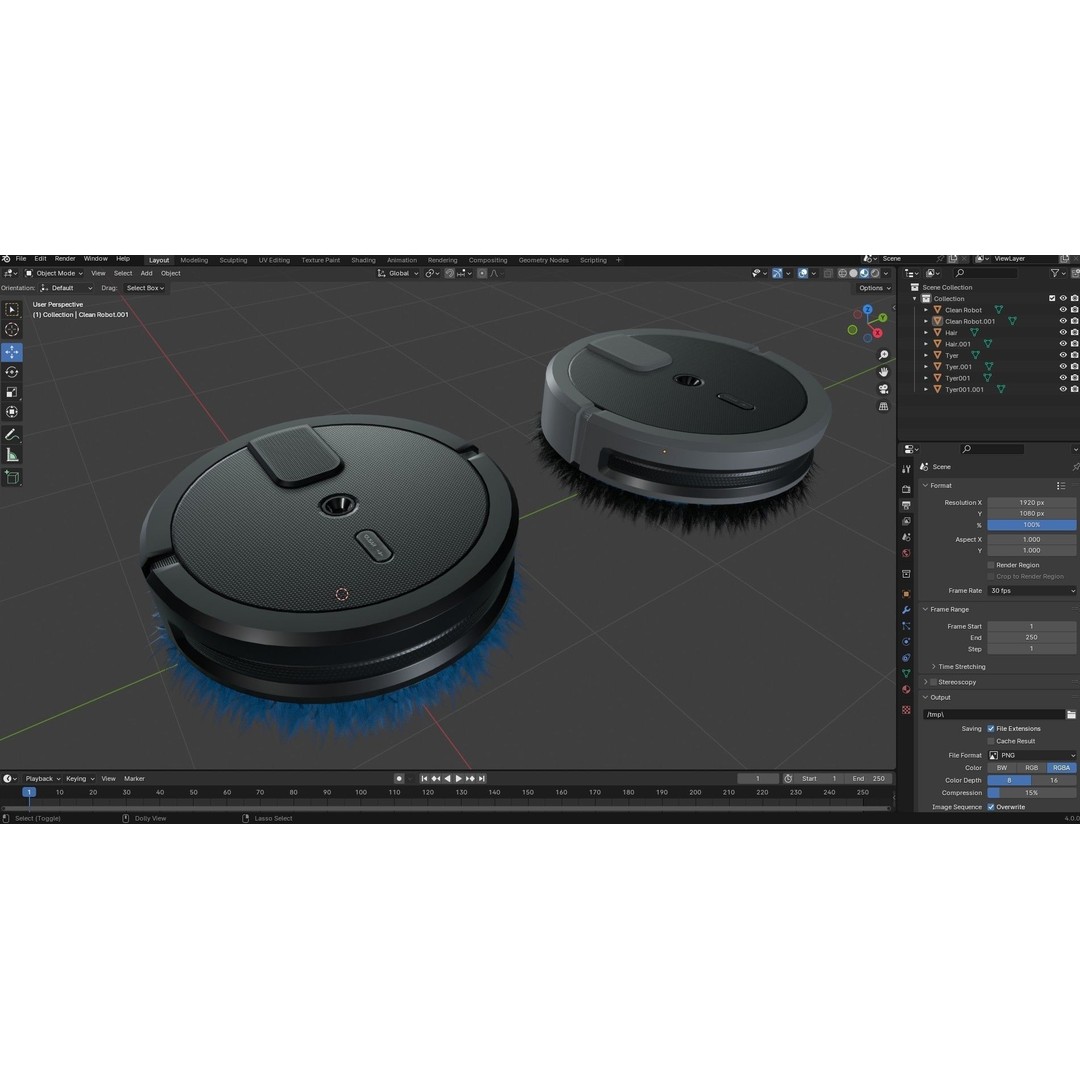Click the Resolution X field
Viewport: 1080px width, 1080px height.
[1031, 503]
